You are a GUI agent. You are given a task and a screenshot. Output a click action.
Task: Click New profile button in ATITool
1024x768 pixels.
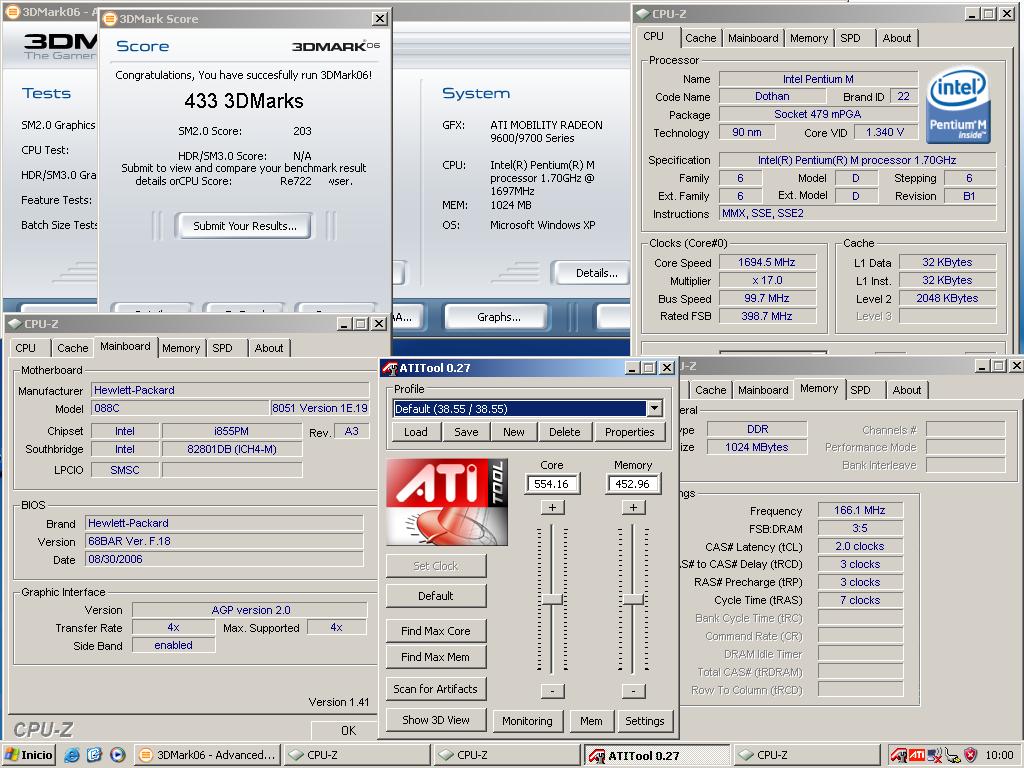(x=513, y=432)
